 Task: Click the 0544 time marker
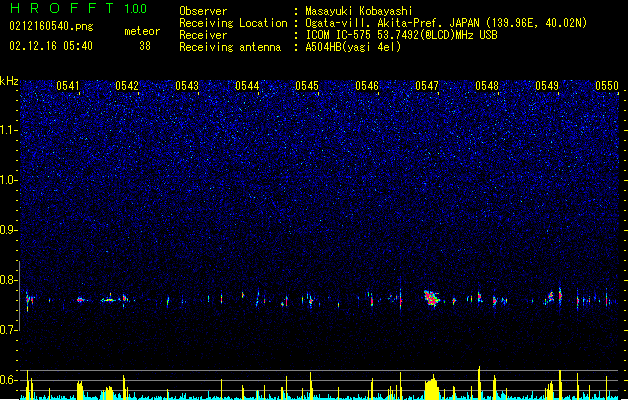(247, 86)
